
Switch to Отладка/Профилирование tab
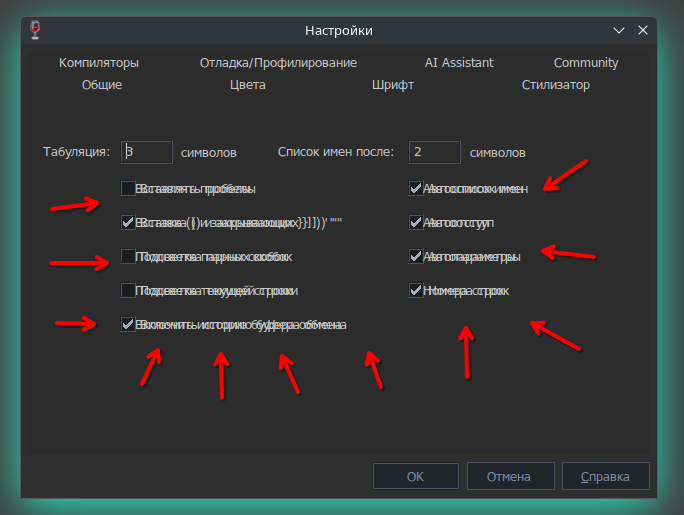click(x=278, y=62)
